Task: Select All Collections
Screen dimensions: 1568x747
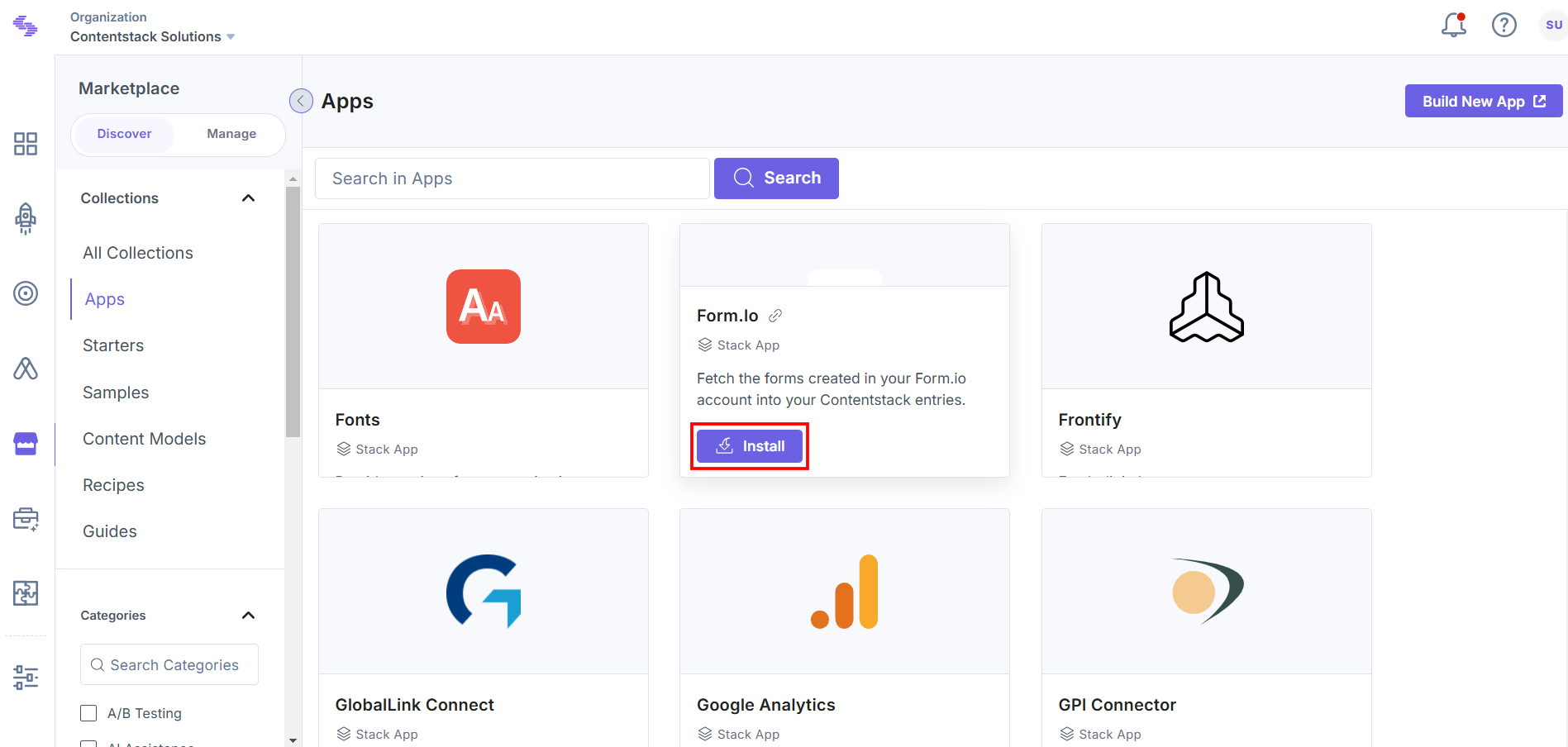Action: point(138,253)
